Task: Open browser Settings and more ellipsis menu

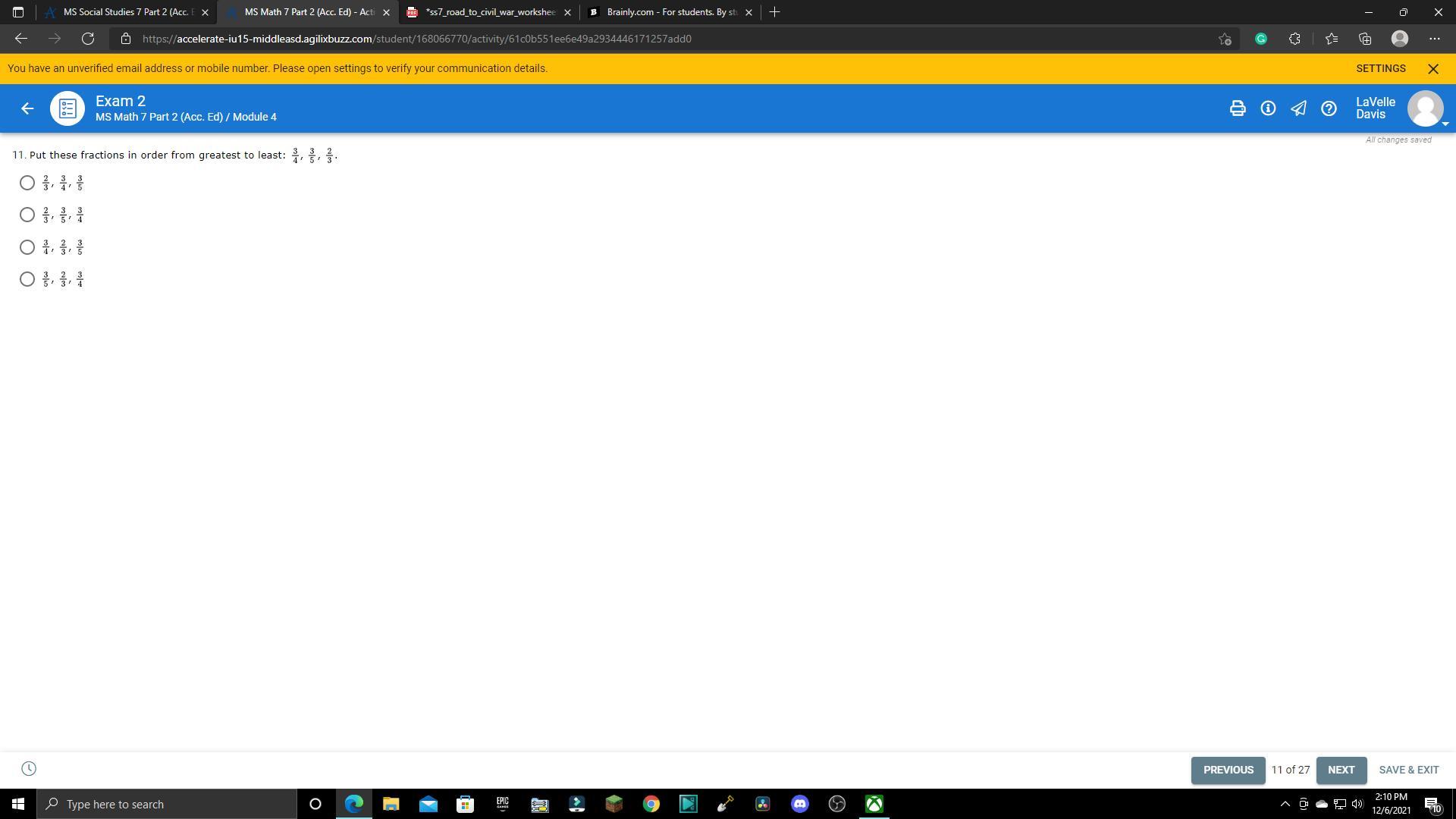Action: point(1434,39)
